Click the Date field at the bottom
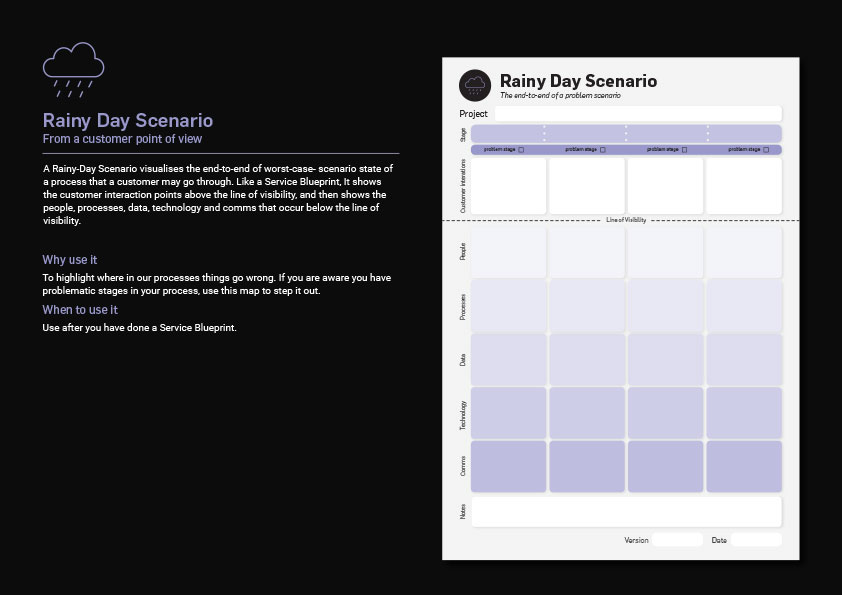Image resolution: width=842 pixels, height=595 pixels. (x=755, y=540)
